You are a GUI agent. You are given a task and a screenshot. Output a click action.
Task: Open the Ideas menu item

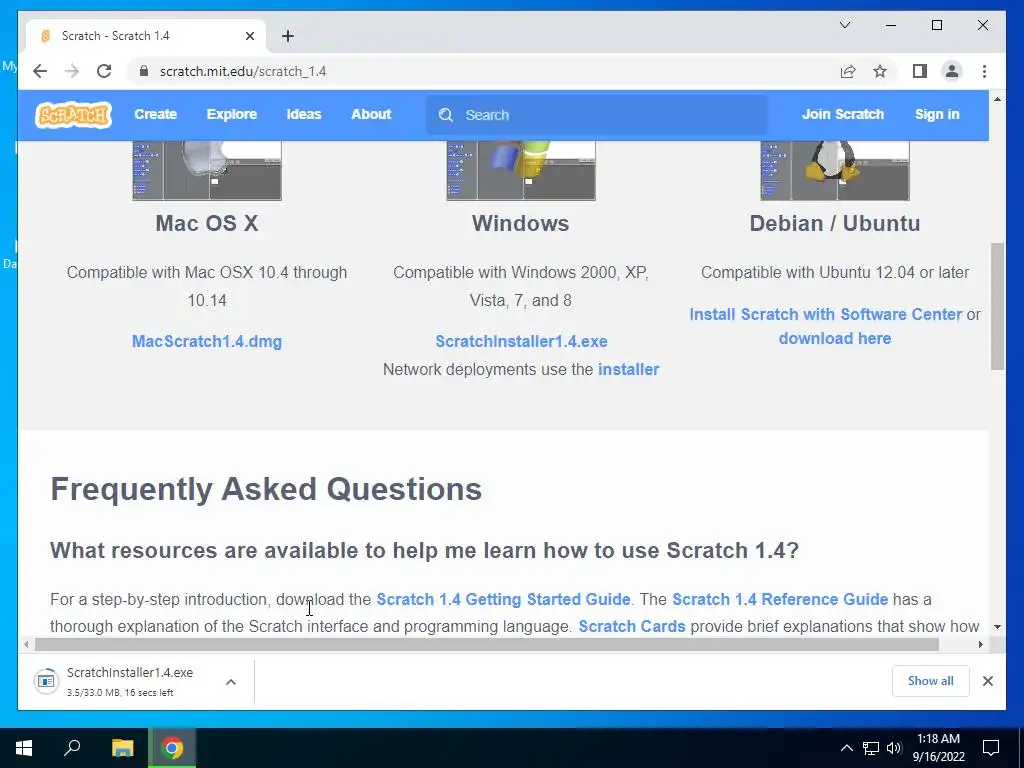tap(304, 114)
